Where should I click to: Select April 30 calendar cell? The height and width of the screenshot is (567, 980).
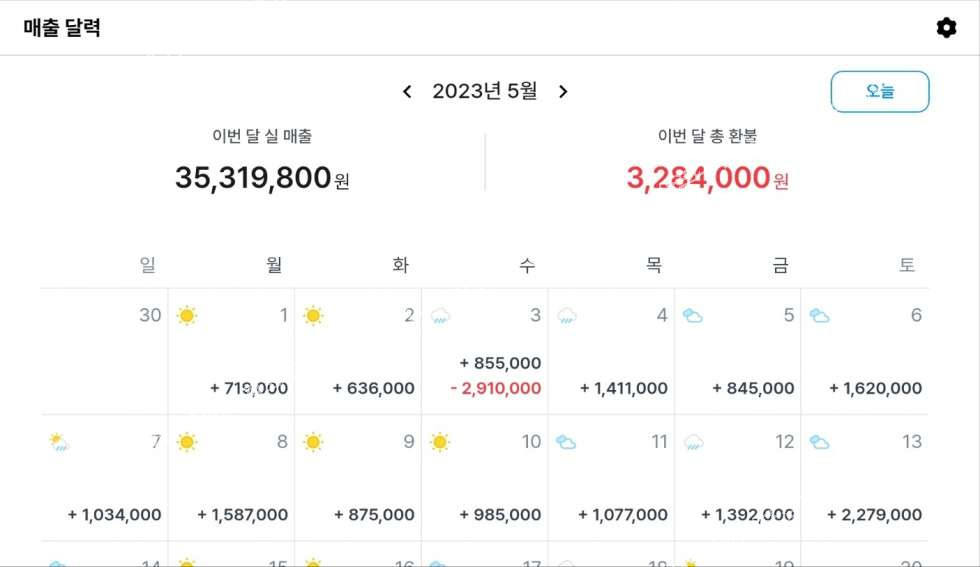pyautogui.click(x=104, y=352)
